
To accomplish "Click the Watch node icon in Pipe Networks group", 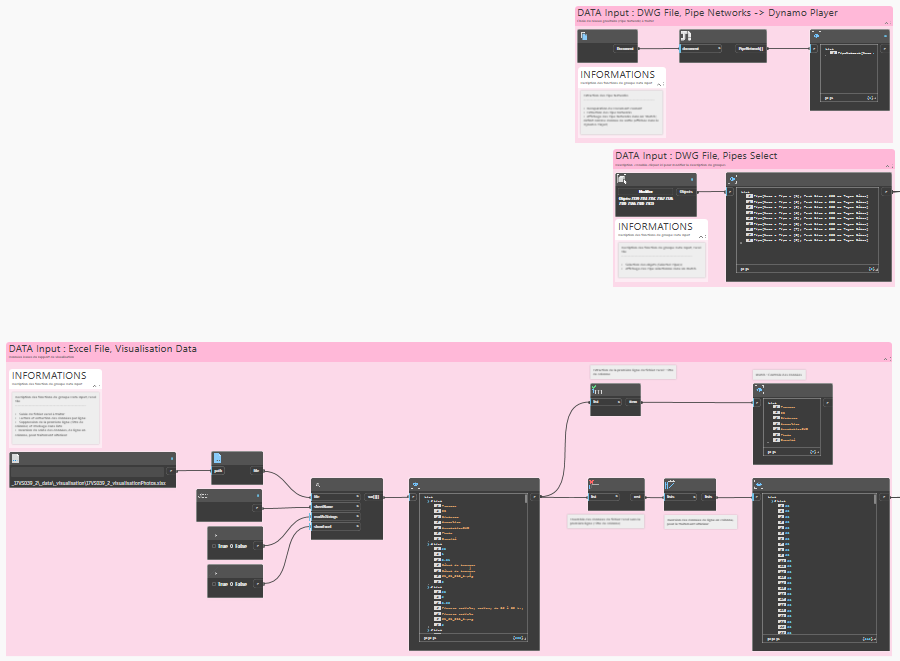I will (x=817, y=36).
